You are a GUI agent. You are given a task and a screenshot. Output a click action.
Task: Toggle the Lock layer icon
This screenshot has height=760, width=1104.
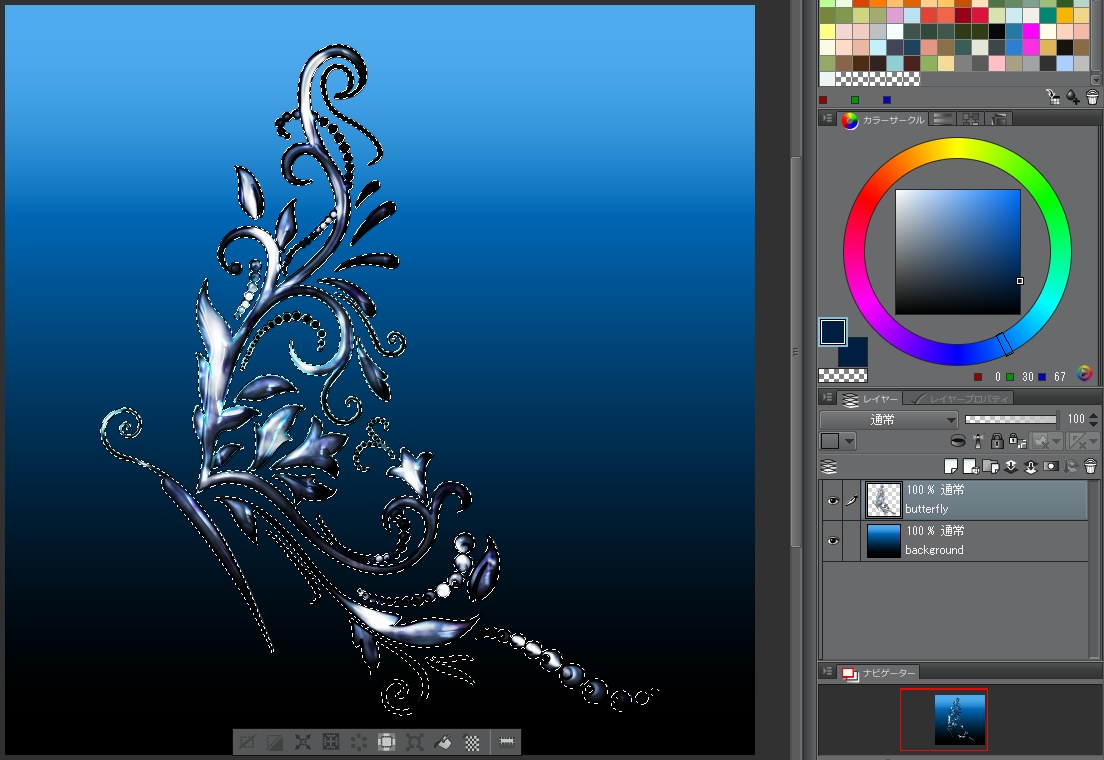[996, 441]
